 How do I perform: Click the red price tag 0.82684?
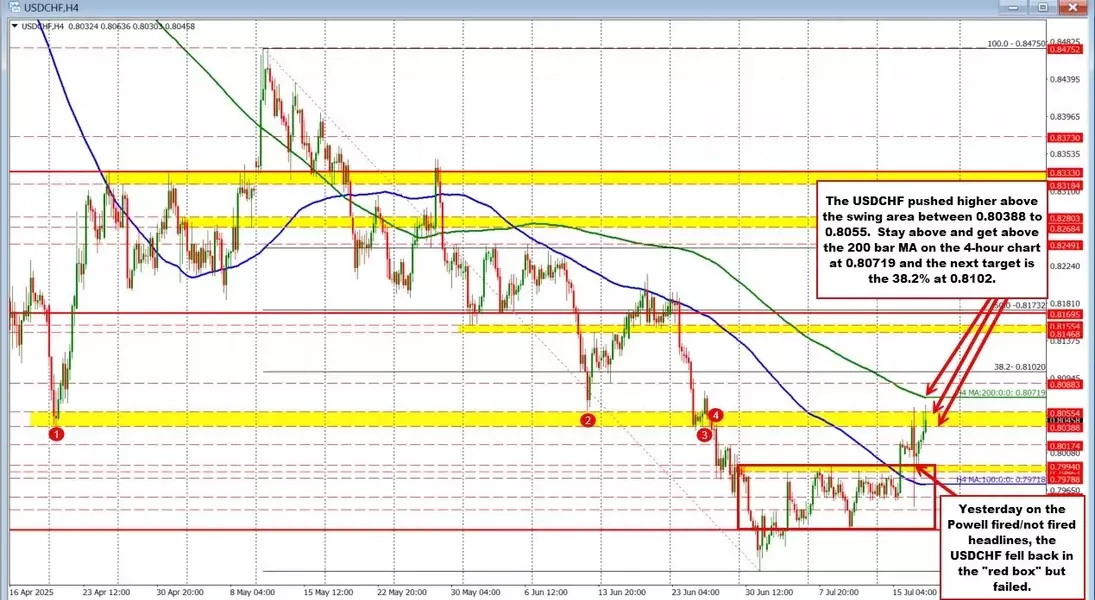coord(1064,228)
